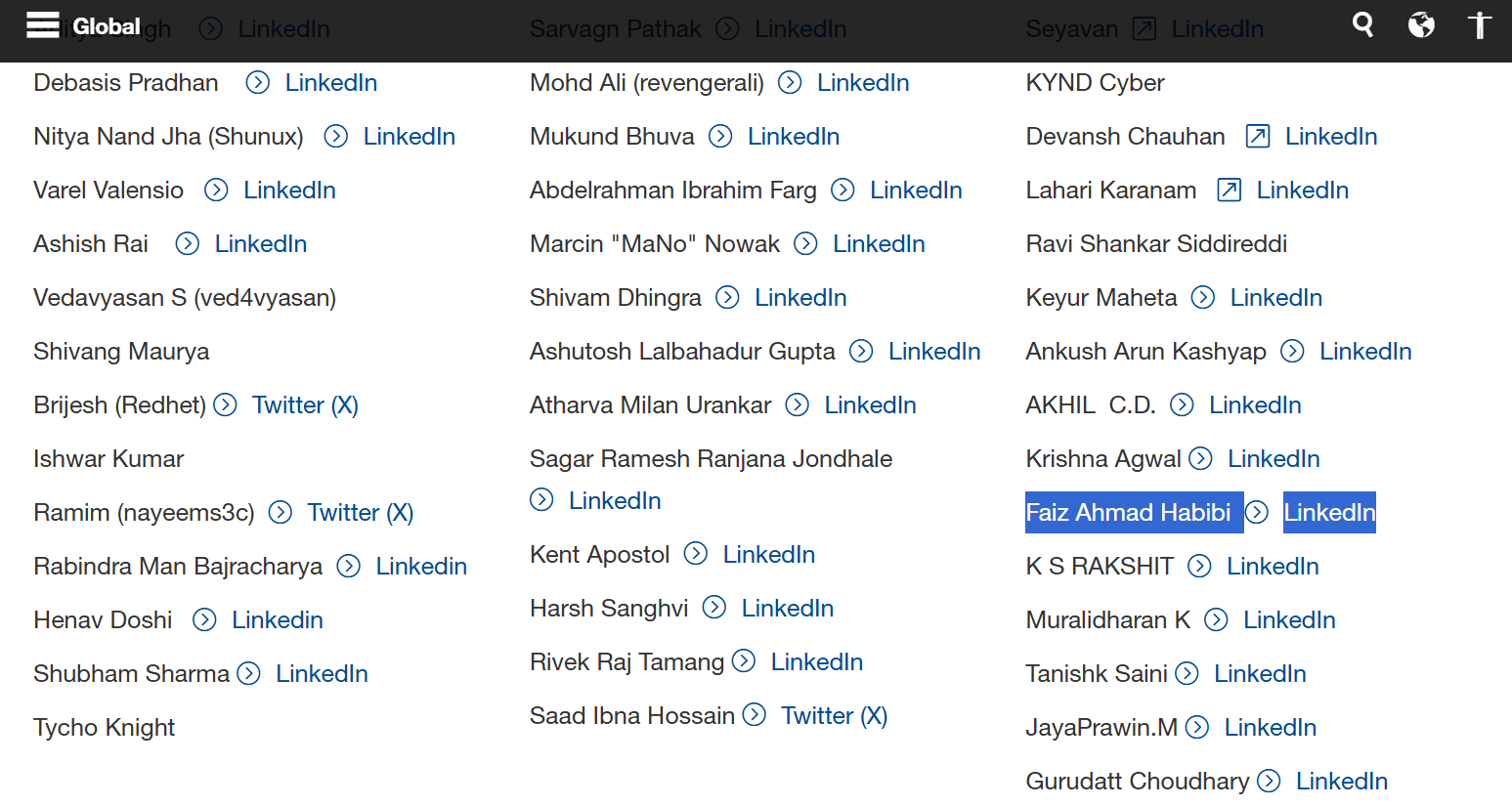Click the external-link icon beside Lahari Karanam

tap(1230, 191)
